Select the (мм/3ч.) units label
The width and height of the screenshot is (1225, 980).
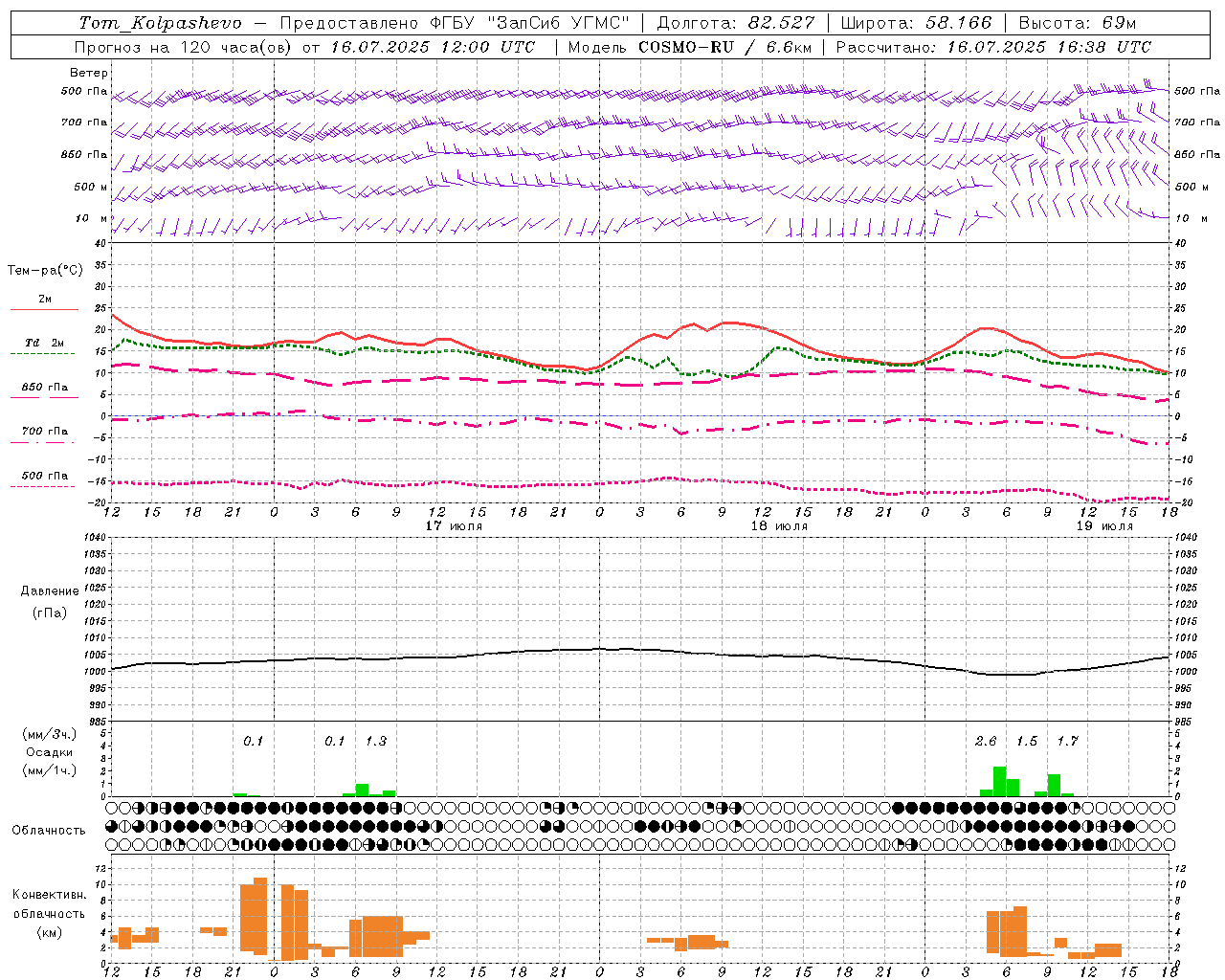pyautogui.click(x=50, y=734)
